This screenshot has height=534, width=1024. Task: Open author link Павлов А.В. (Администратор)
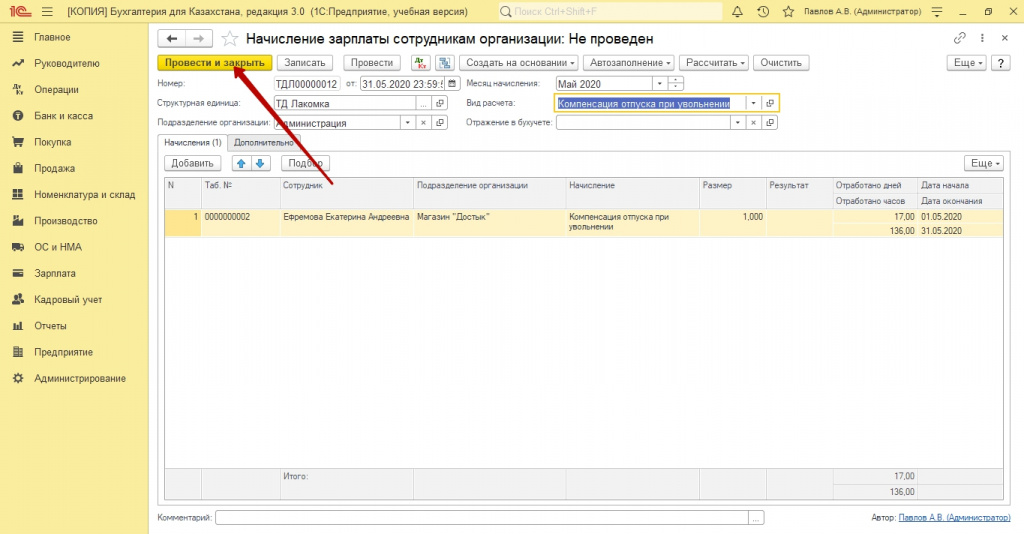954,518
